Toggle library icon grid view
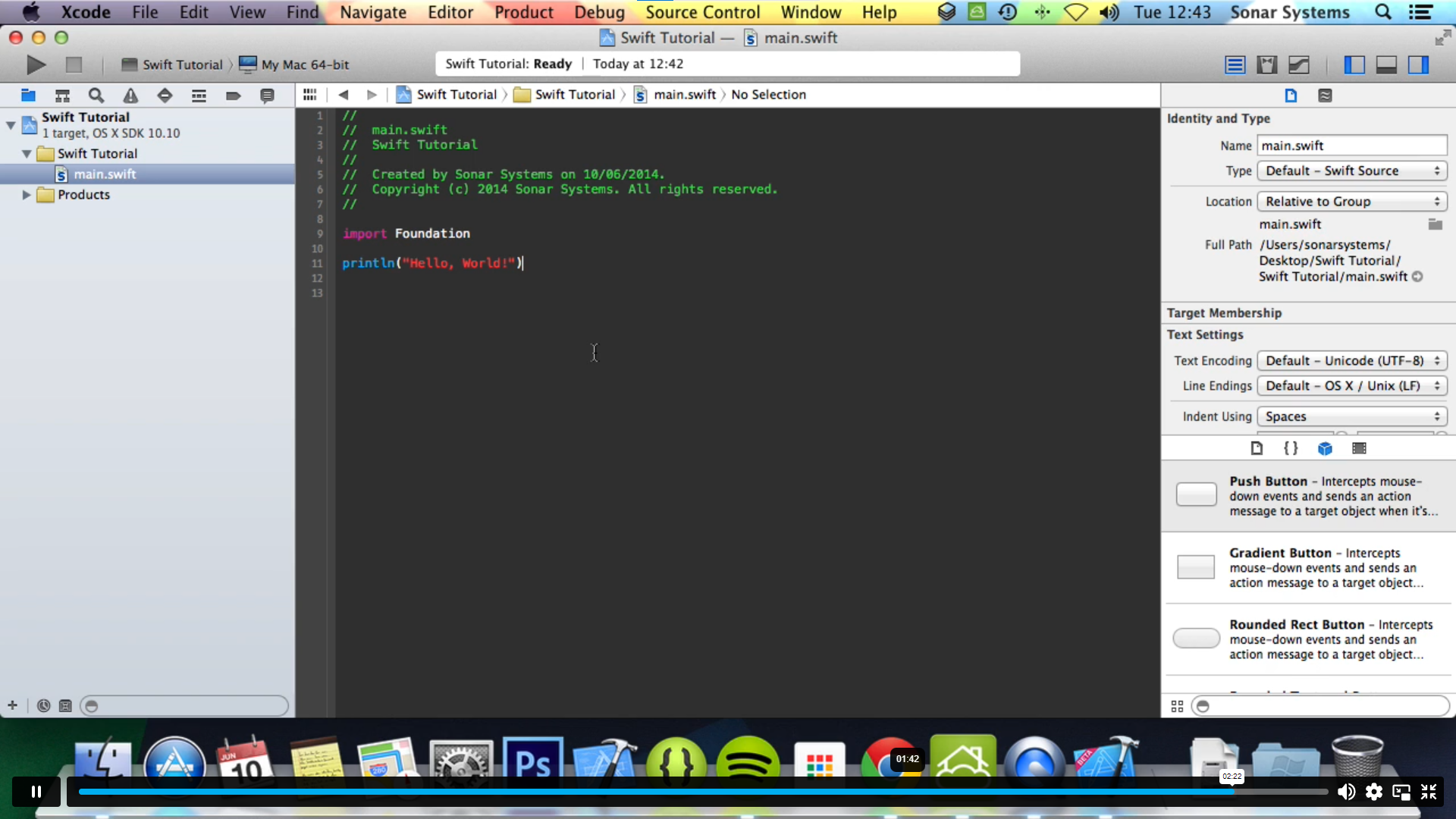Viewport: 1456px width, 819px height. (1177, 706)
